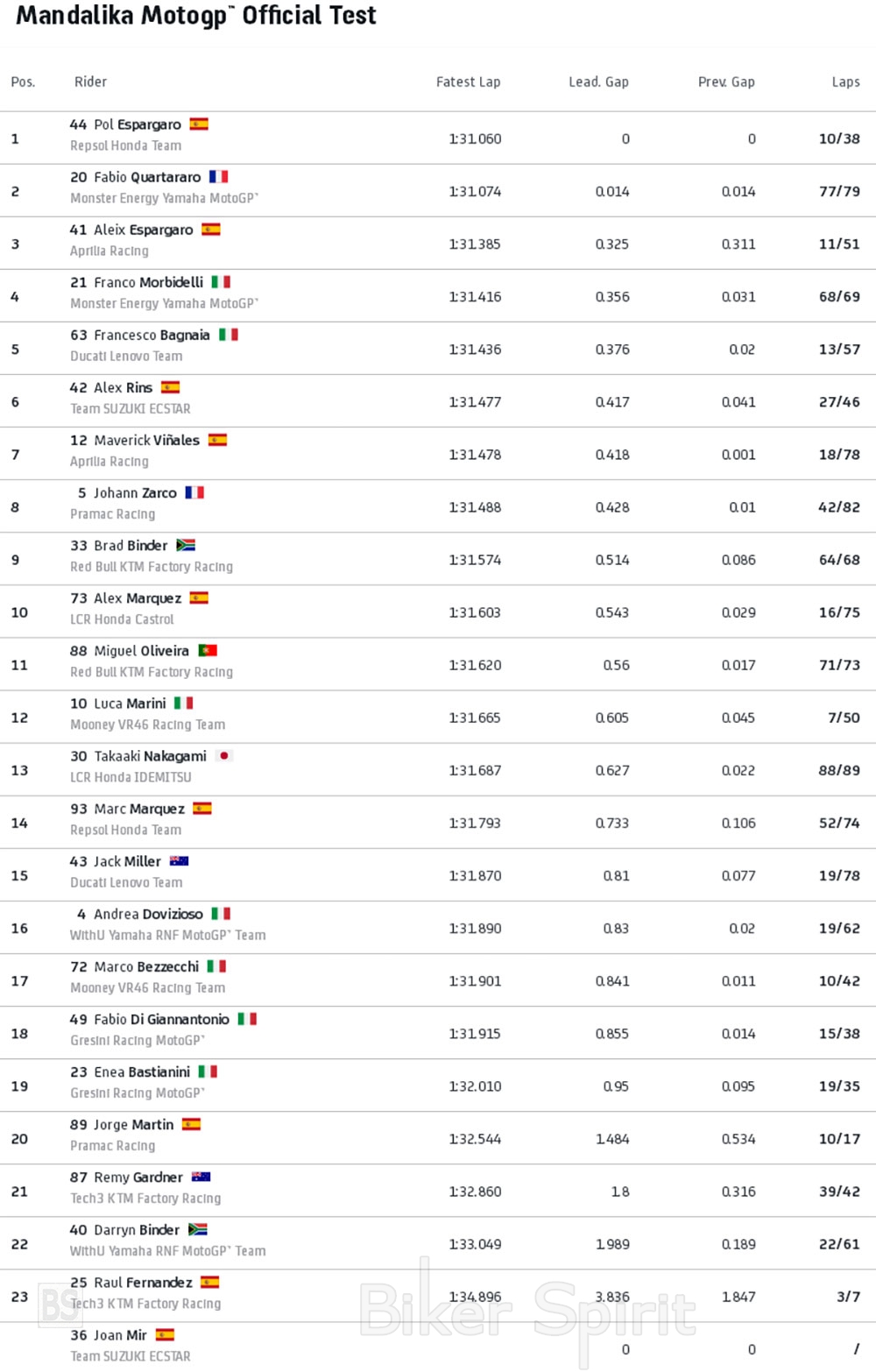Click the Mandalika MotoGP Official Test title
Image resolution: width=876 pixels, height=1372 pixels.
pos(196,16)
